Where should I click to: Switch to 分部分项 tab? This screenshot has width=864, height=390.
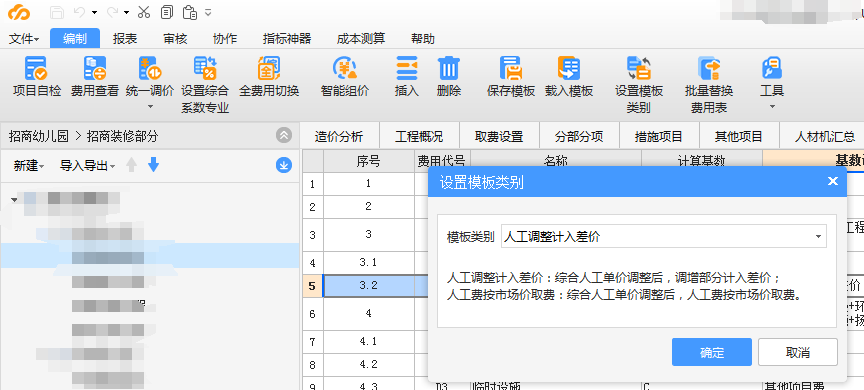579,136
